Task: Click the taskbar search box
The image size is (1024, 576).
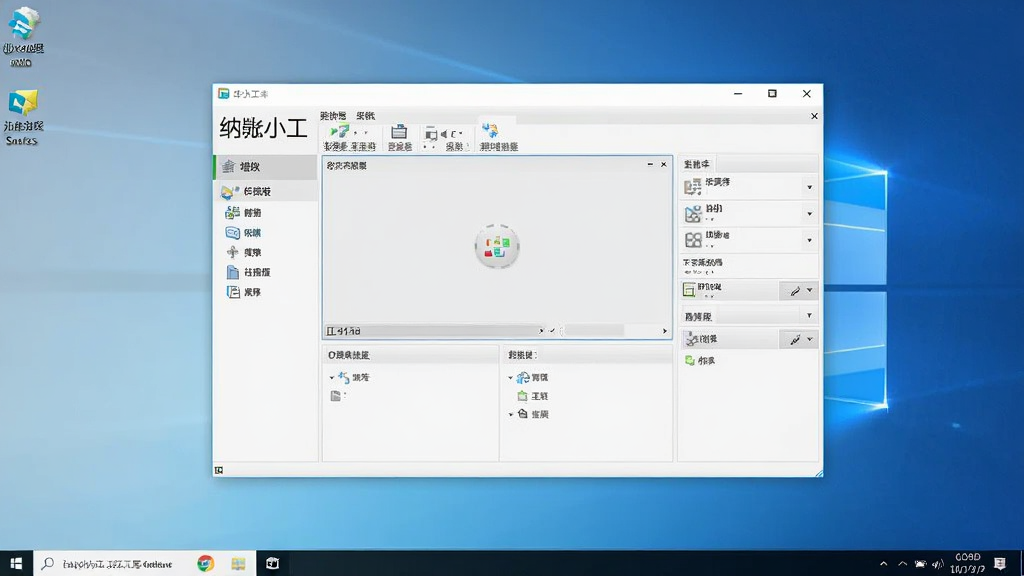Action: tap(112, 563)
